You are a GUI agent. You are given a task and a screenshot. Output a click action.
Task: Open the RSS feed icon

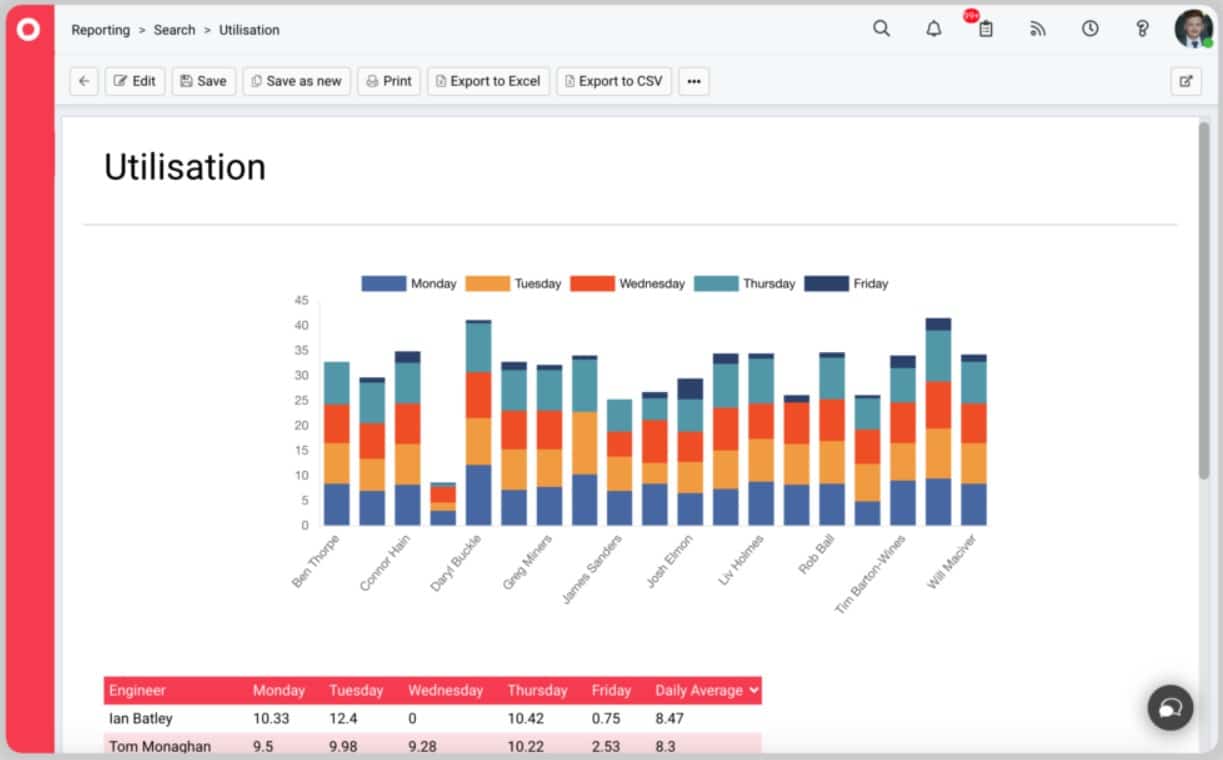pyautogui.click(x=1038, y=29)
